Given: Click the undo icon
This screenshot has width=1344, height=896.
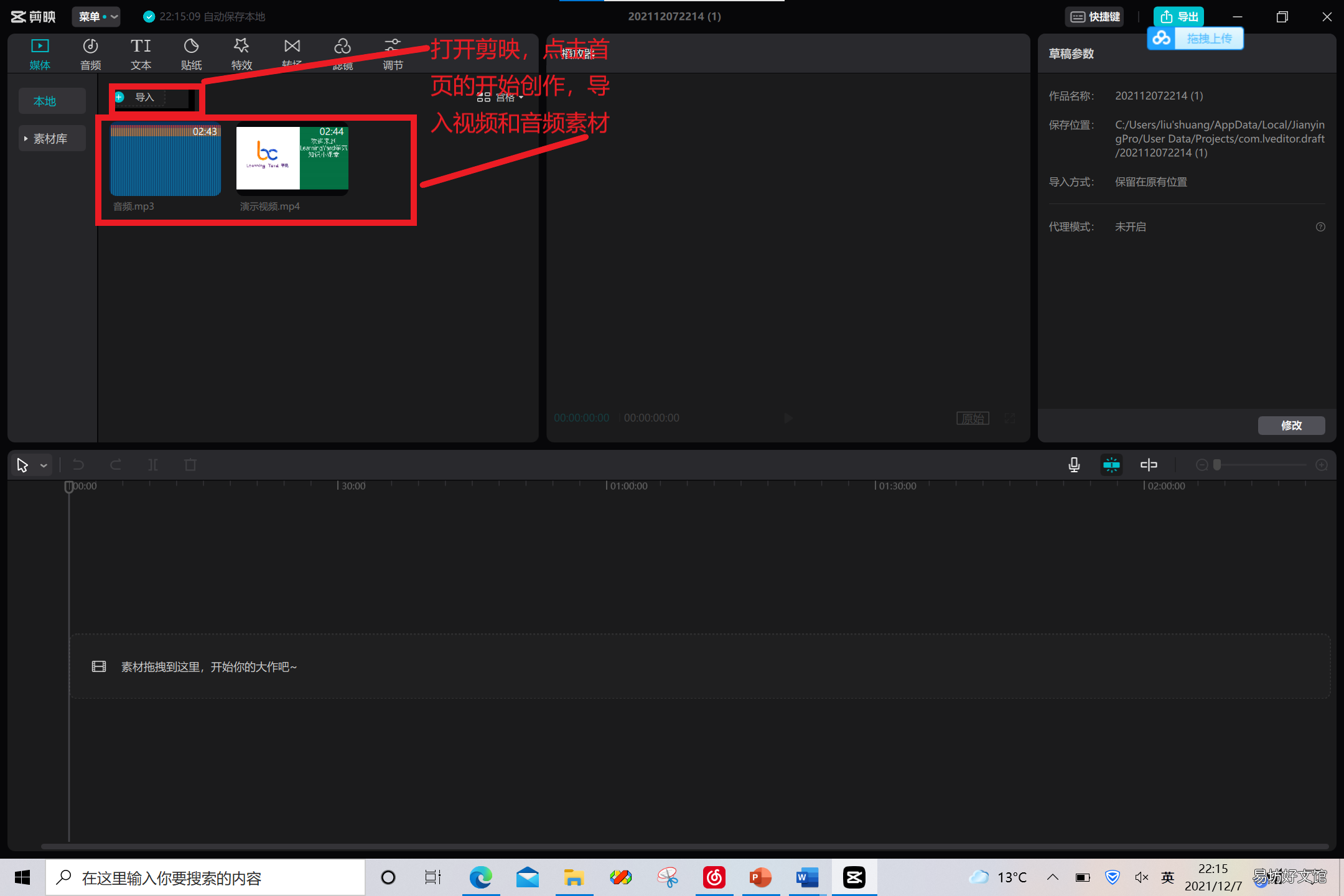Looking at the screenshot, I should (x=78, y=465).
